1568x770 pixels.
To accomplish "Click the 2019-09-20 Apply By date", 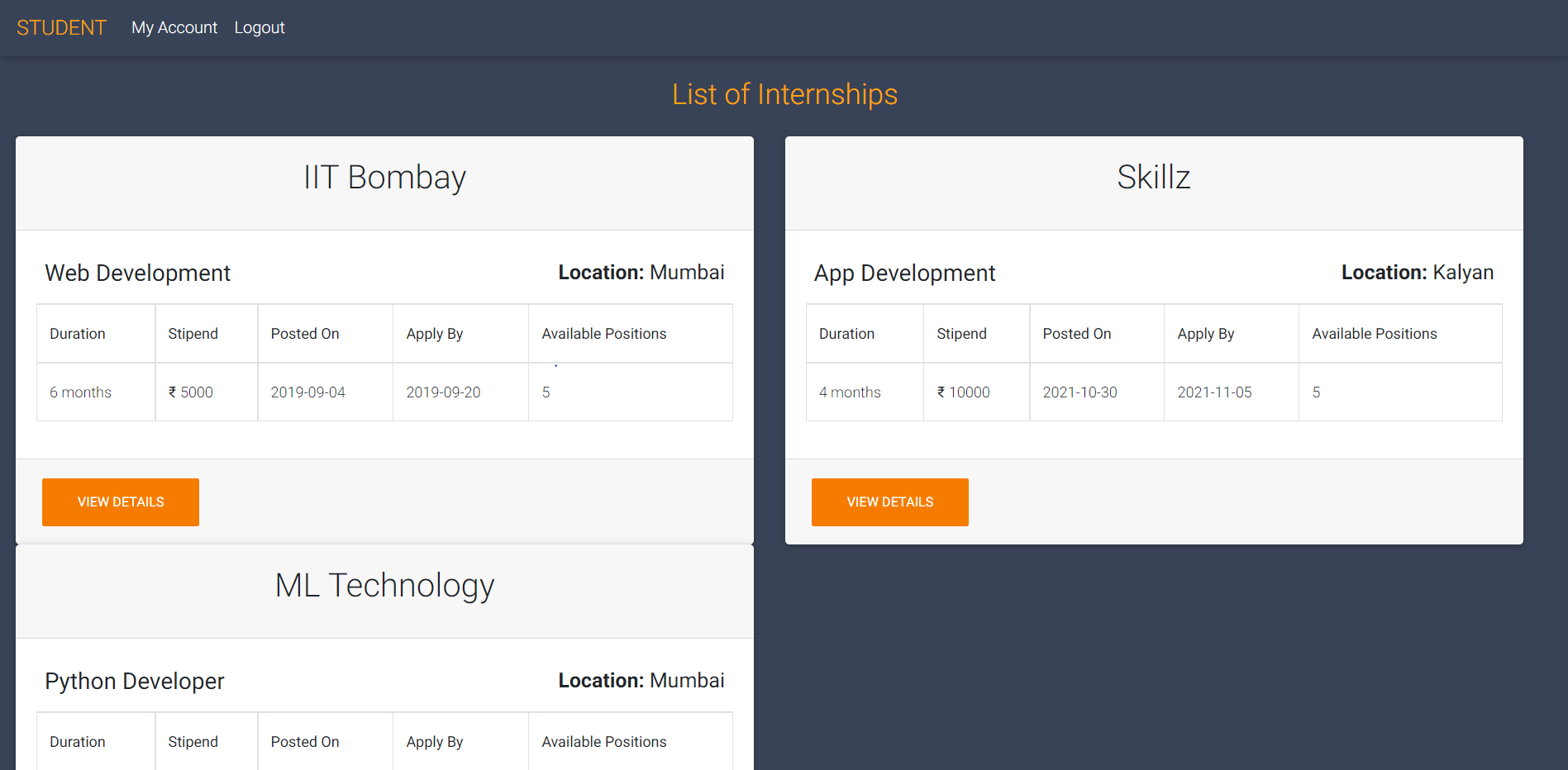I will [443, 392].
